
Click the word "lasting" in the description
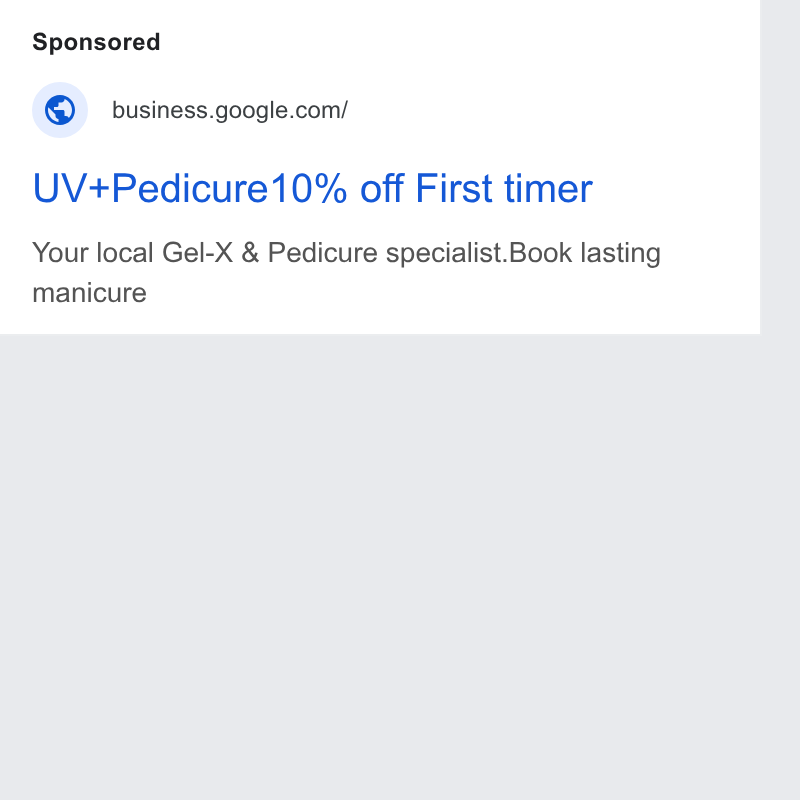coord(620,253)
